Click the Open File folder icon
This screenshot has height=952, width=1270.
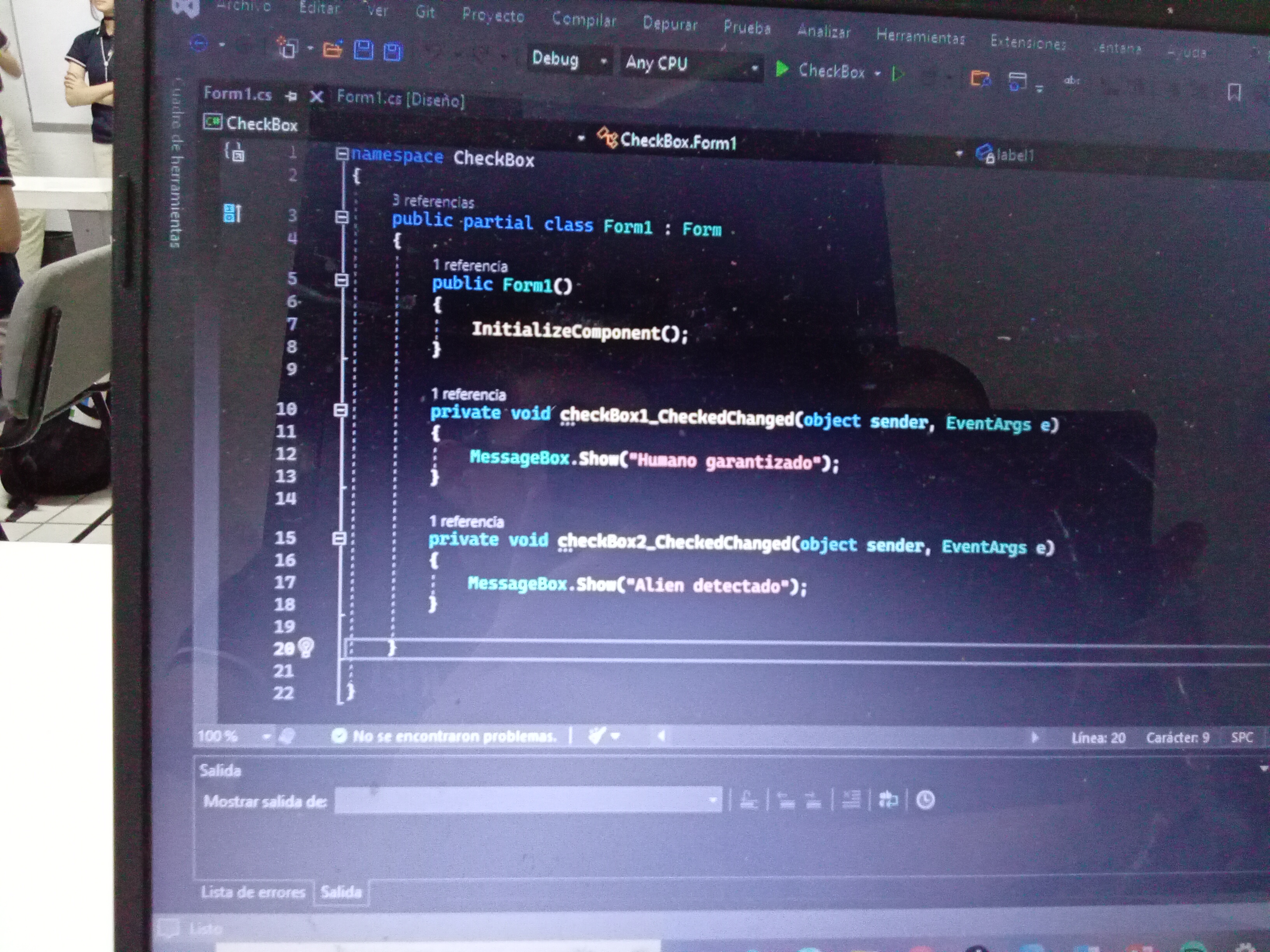click(333, 50)
